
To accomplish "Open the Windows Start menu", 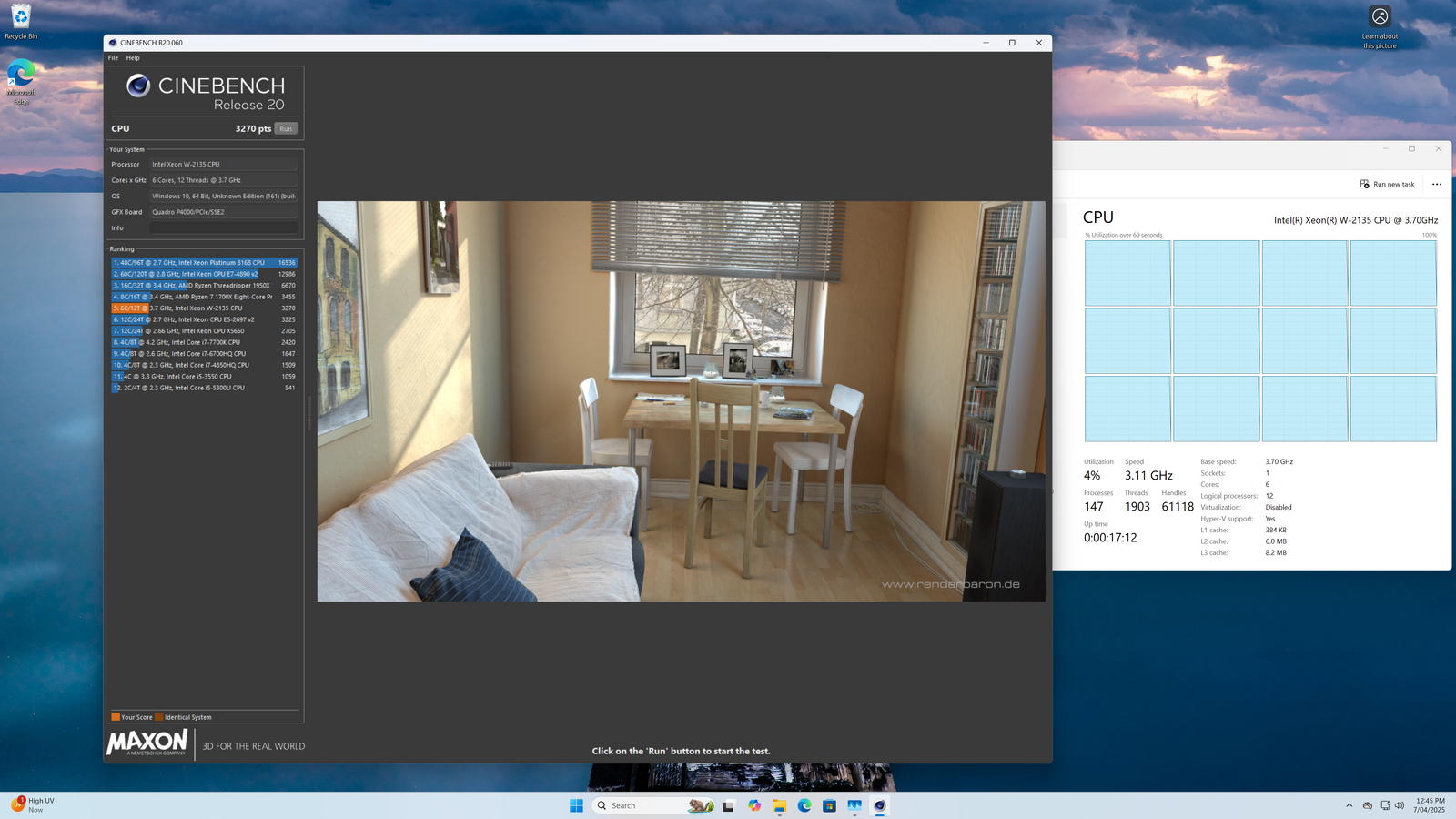I will tap(576, 805).
